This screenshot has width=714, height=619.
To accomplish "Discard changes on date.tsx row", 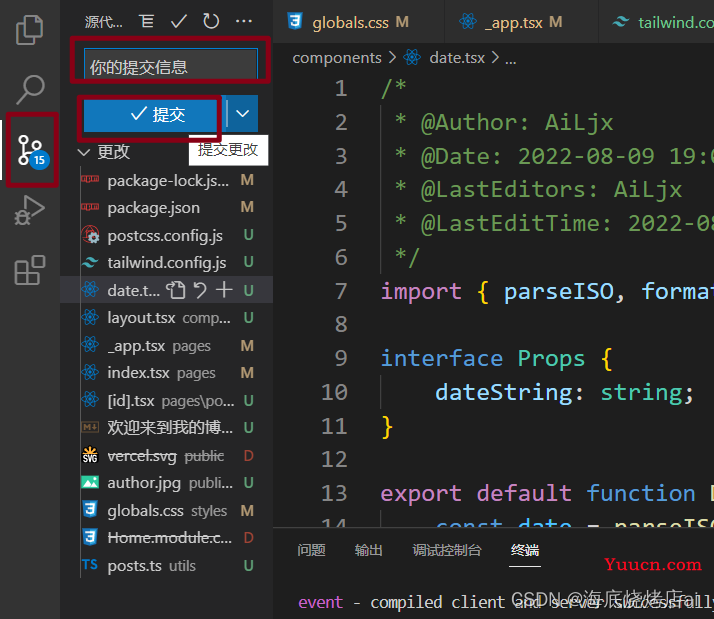I will point(200,290).
